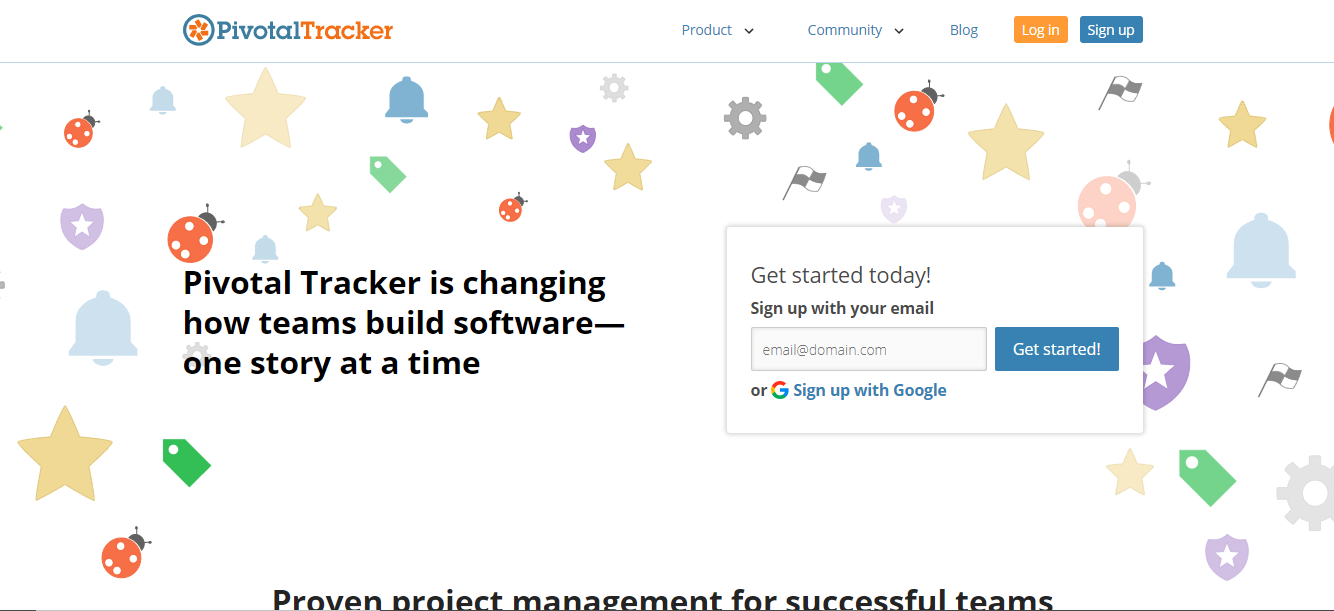Click the checkered flag near Sign up
This screenshot has height=611, width=1334.
click(x=1120, y=92)
